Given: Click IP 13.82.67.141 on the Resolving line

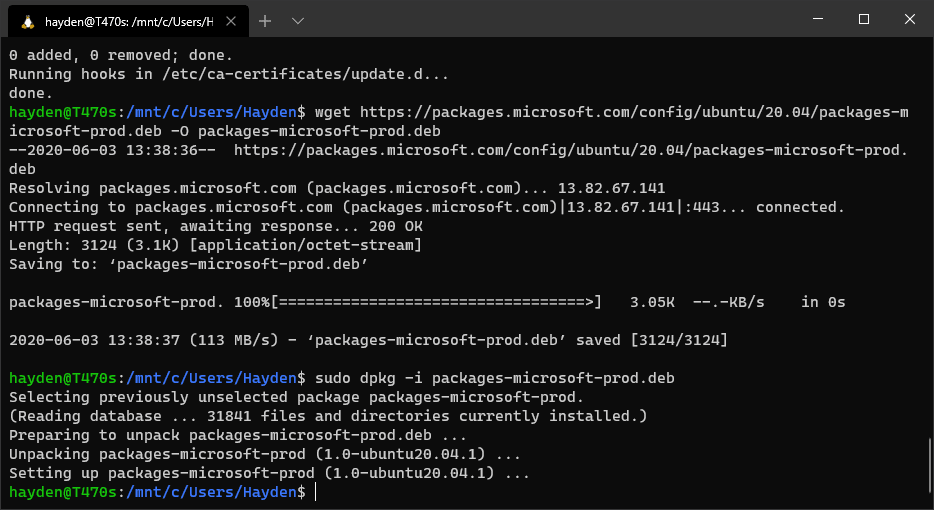Looking at the screenshot, I should pyautogui.click(x=611, y=188).
